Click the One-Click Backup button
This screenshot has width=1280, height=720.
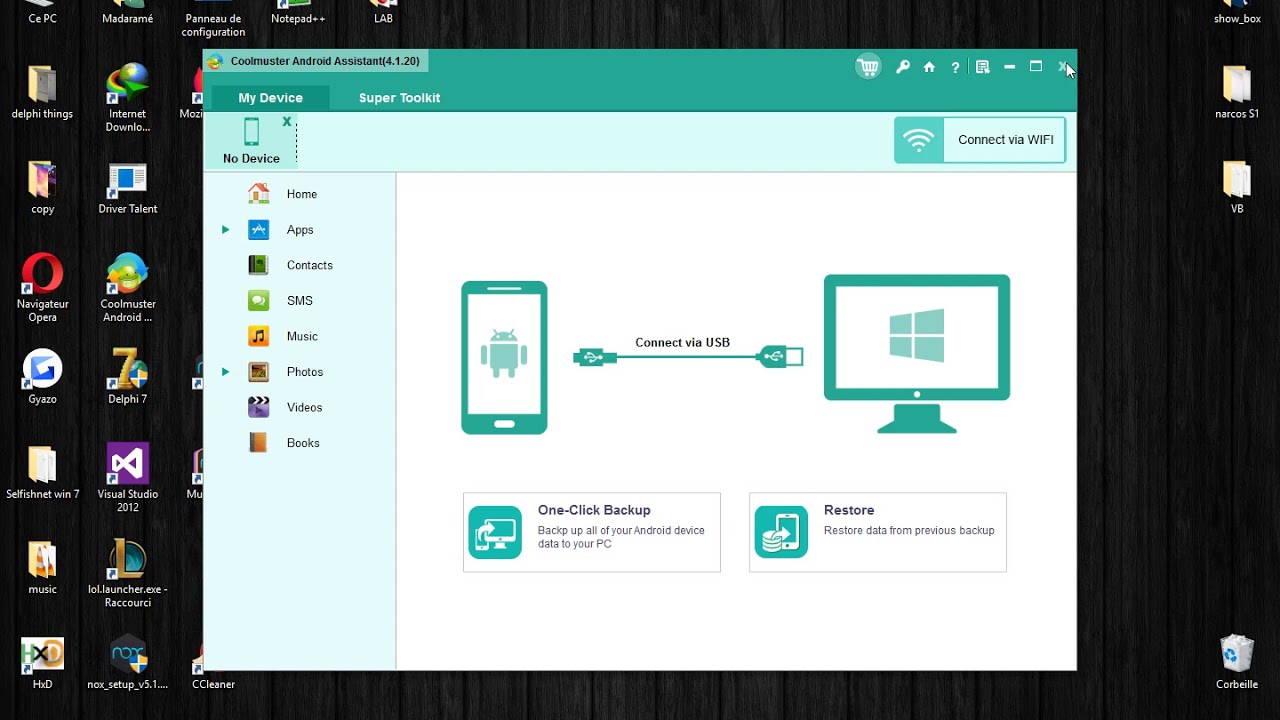click(x=592, y=532)
